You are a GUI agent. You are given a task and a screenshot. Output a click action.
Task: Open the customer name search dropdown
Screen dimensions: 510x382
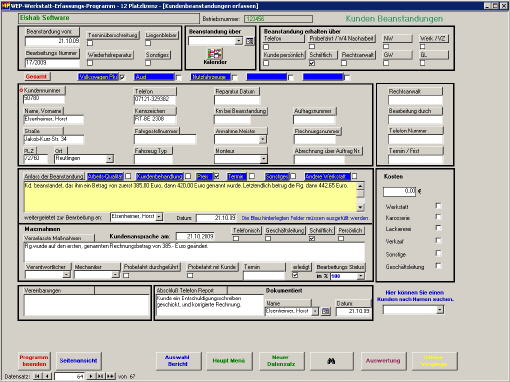pos(440,310)
